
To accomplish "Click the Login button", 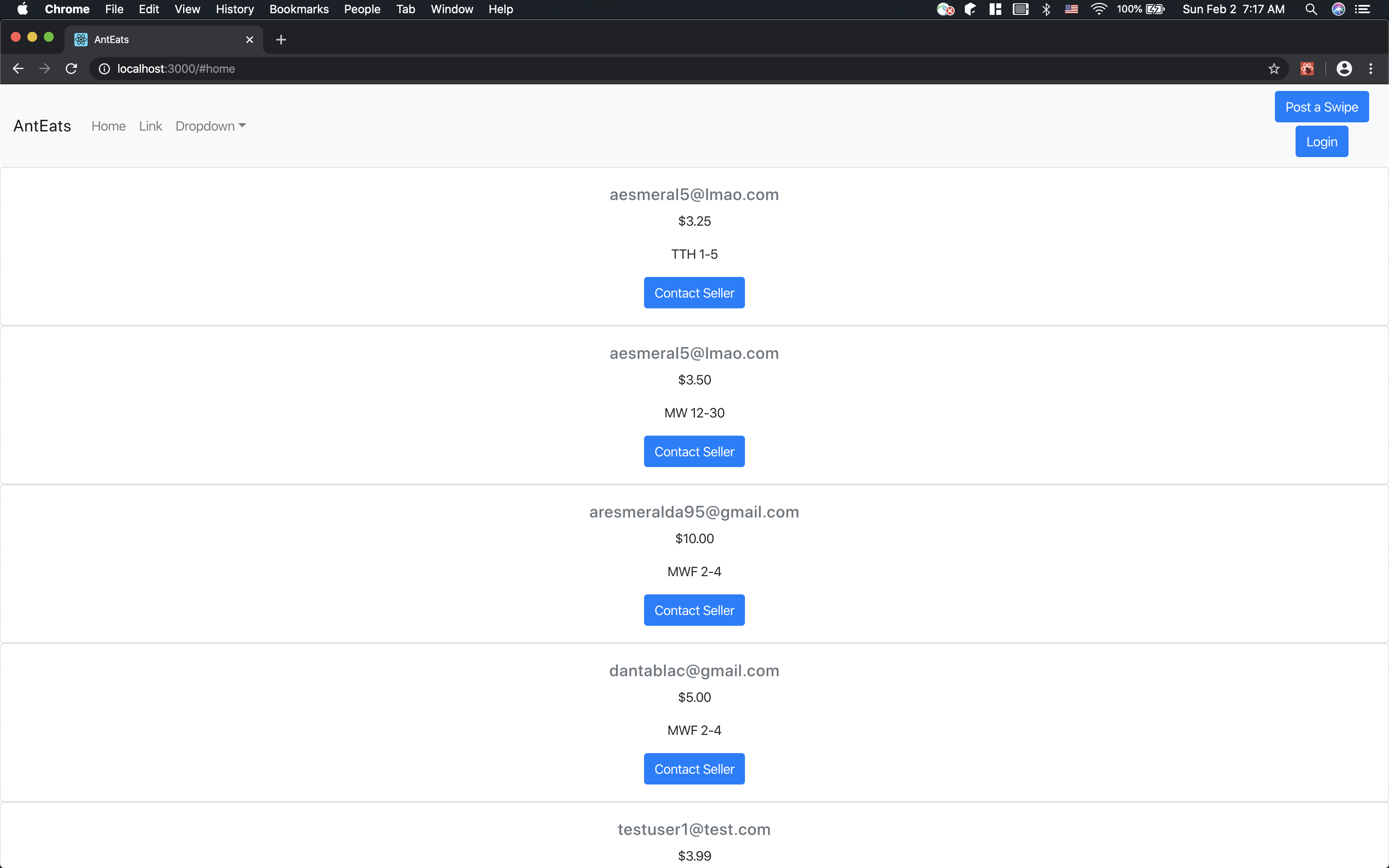I will click(x=1321, y=142).
